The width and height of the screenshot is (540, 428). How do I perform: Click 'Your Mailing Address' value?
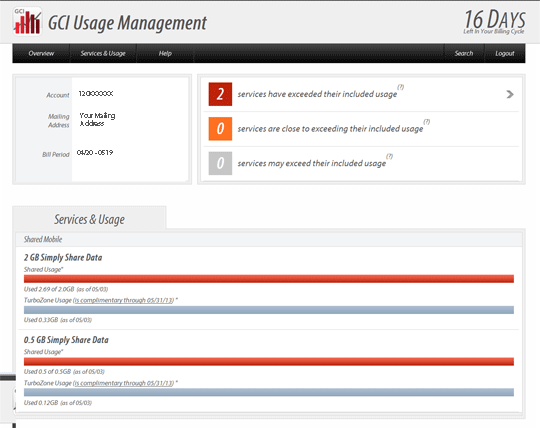point(97,119)
